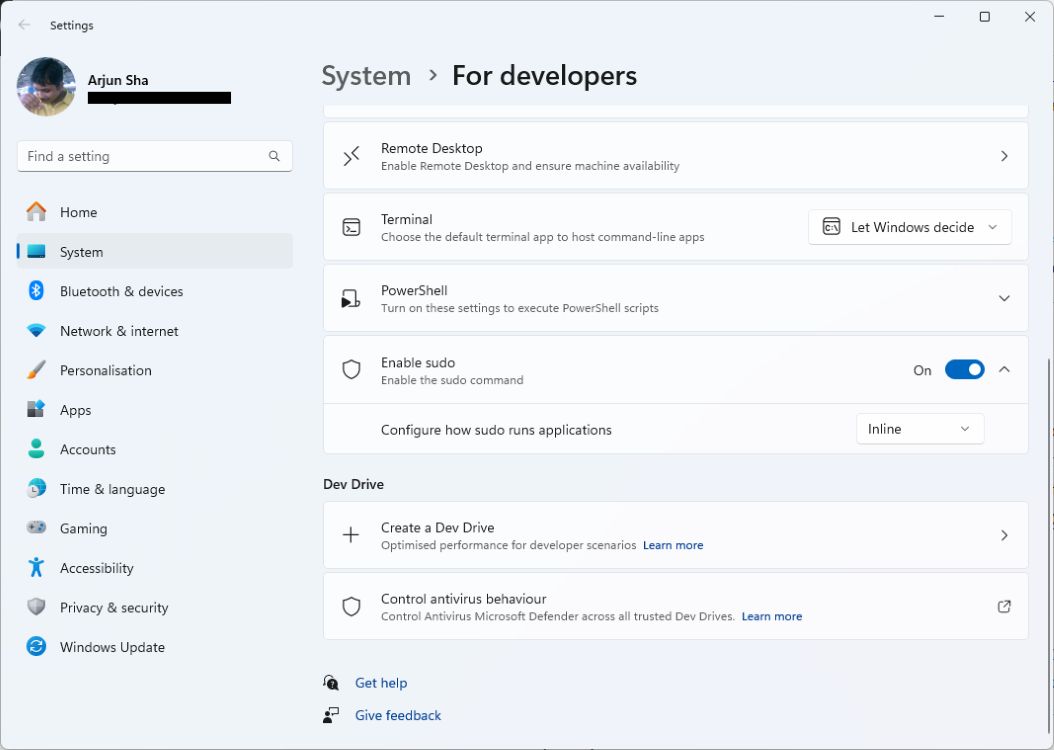Click the Arjun Sha profile picture
Screen dimensions: 1054x750
(x=46, y=87)
